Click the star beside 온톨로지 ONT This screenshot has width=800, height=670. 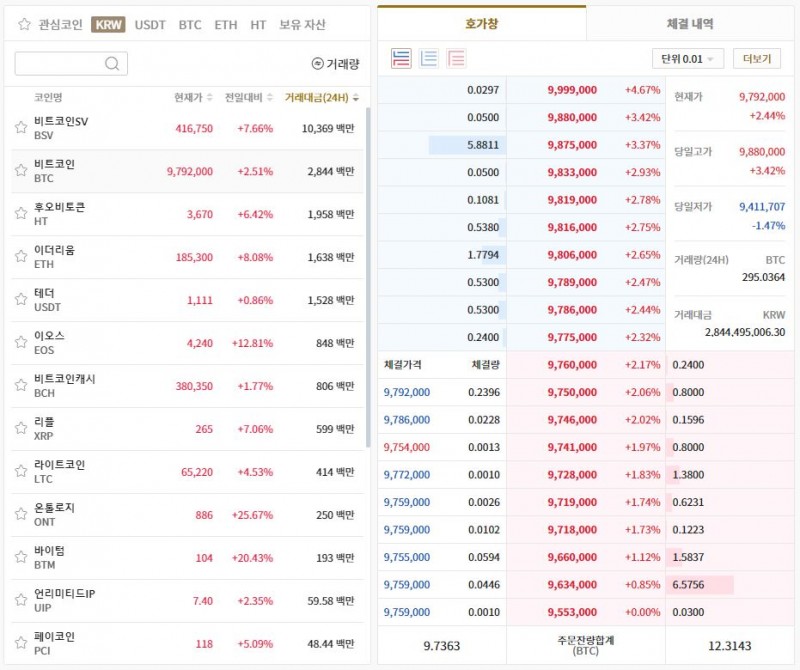click(21, 515)
